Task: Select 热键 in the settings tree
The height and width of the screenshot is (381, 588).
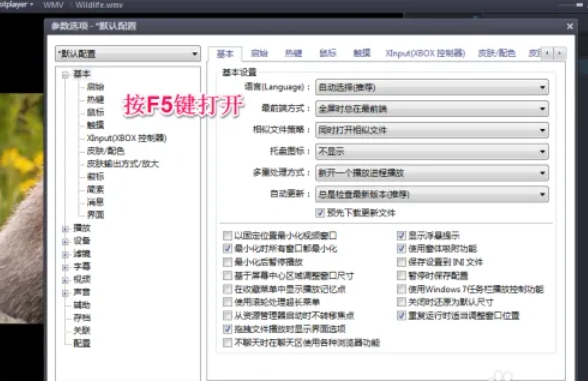Action: (95, 99)
